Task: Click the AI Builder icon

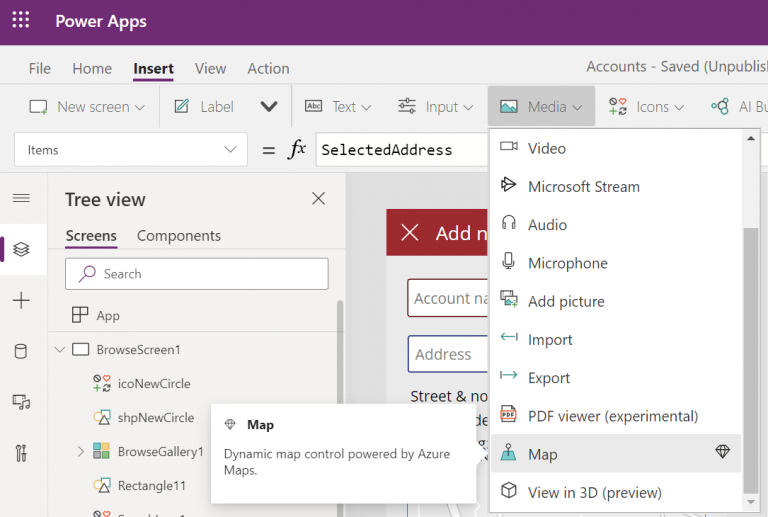Action: (x=720, y=106)
